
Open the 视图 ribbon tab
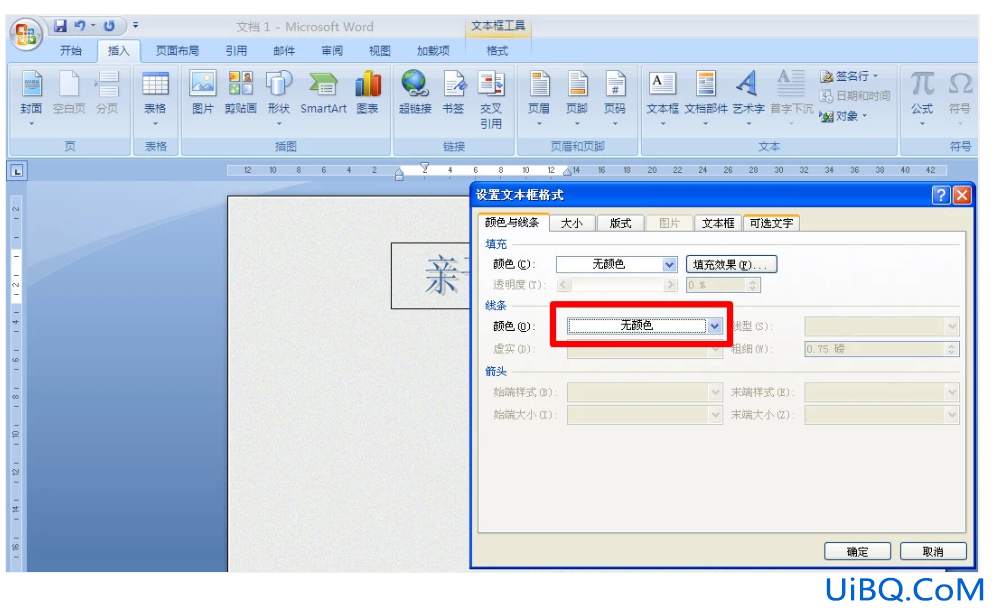379,51
